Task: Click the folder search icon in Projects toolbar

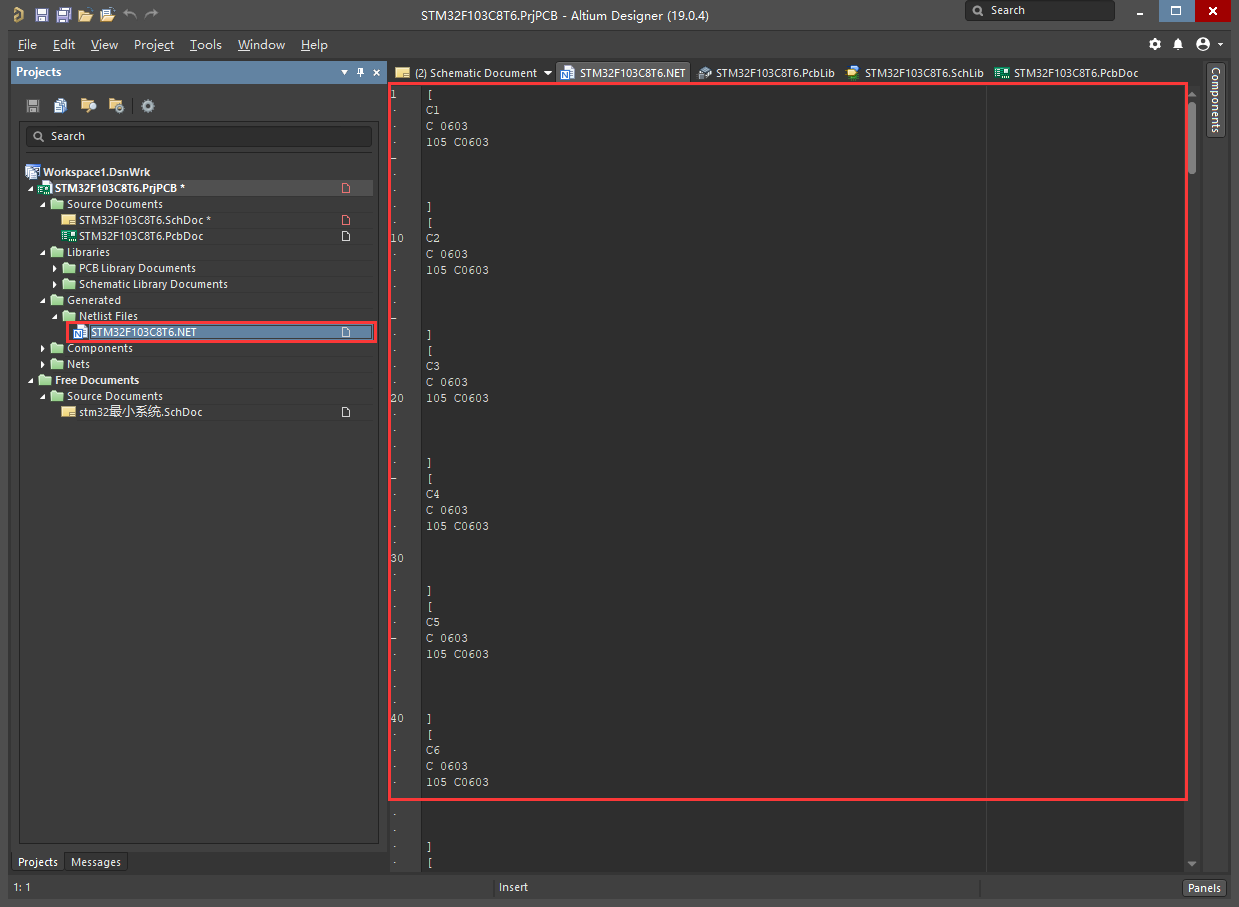Action: tap(88, 106)
